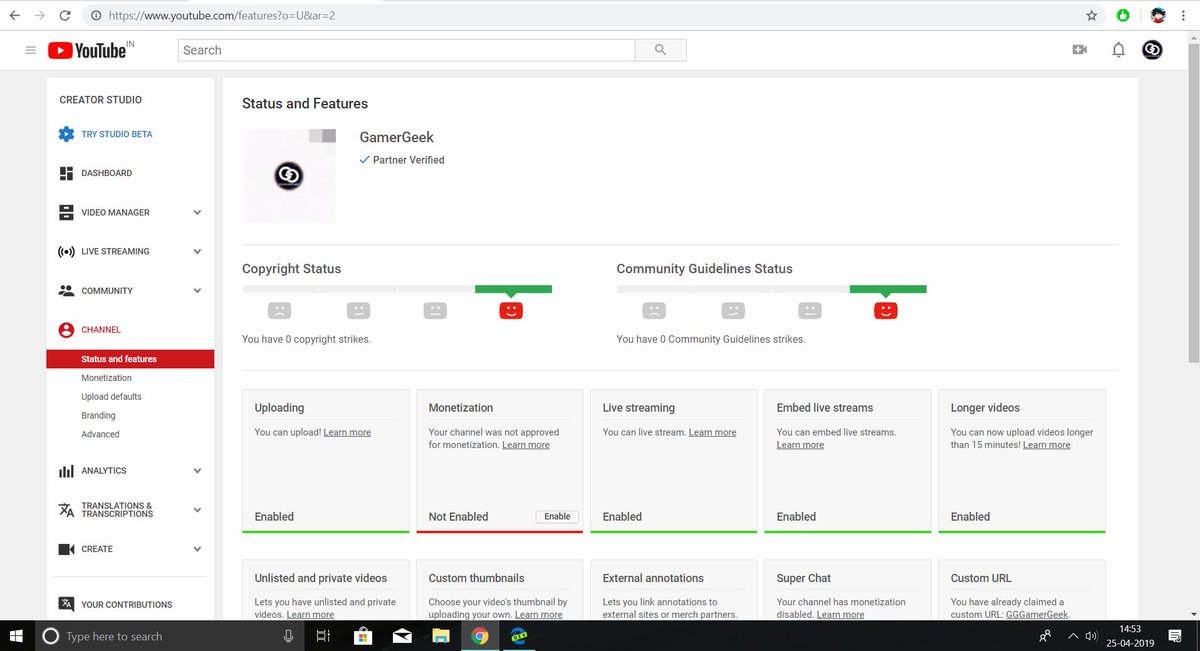The height and width of the screenshot is (651, 1200).
Task: Click the search magnifier button
Action: (x=660, y=50)
